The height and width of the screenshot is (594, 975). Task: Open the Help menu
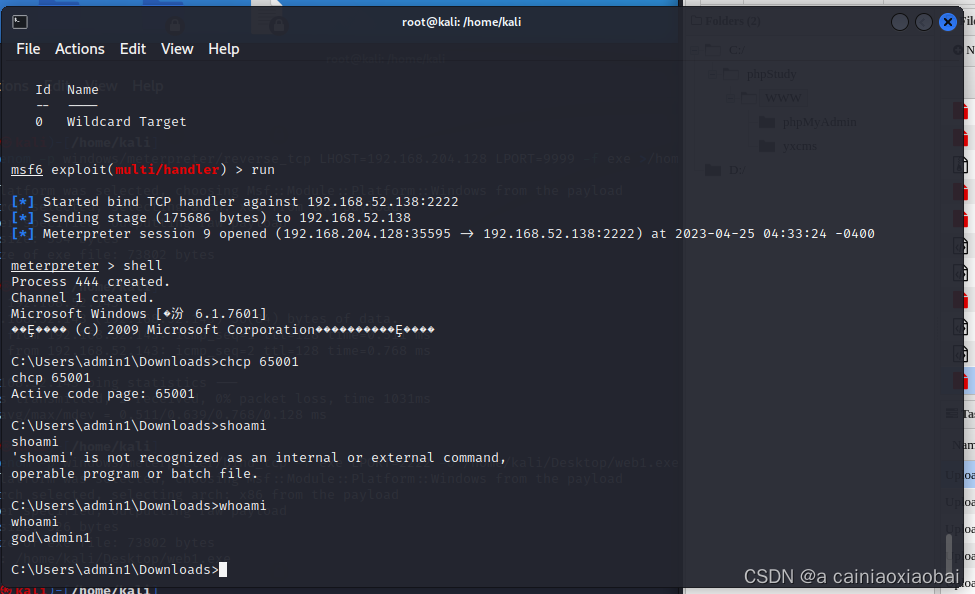click(223, 49)
